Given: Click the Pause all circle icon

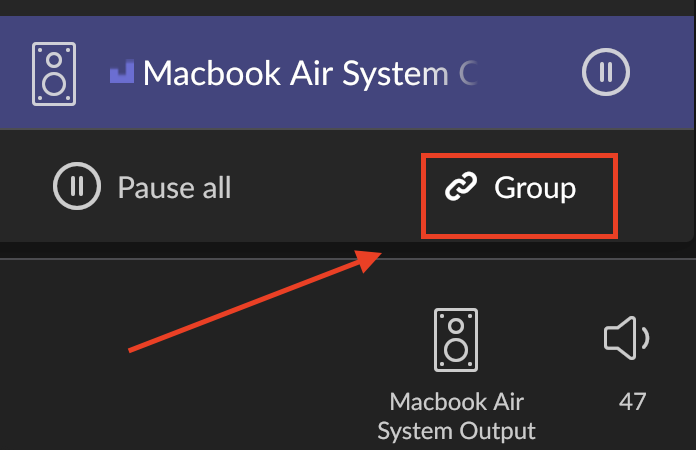Looking at the screenshot, I should 77,186.
